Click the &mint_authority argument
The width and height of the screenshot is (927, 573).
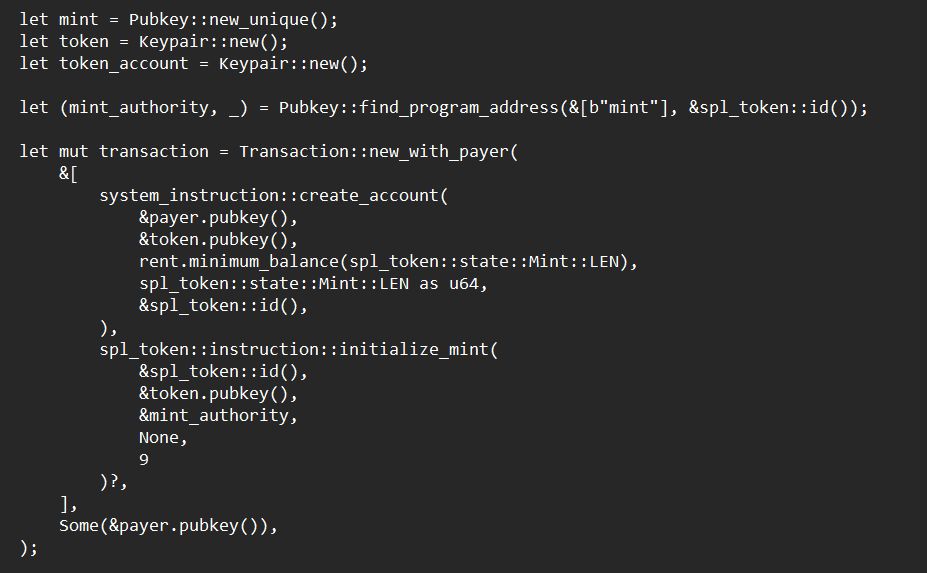click(x=218, y=415)
